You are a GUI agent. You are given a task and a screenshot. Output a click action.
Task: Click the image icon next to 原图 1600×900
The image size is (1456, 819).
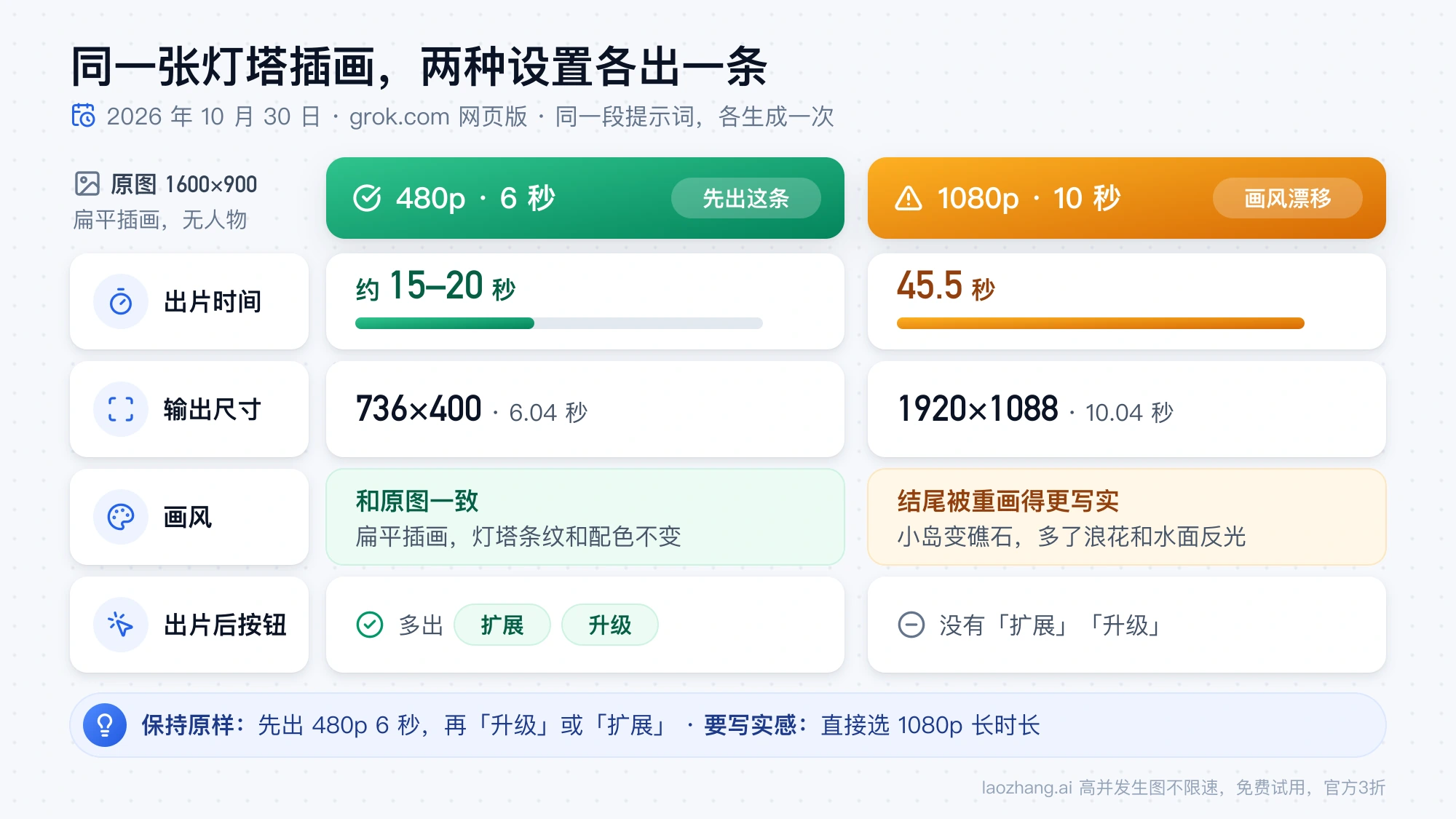[x=87, y=183]
